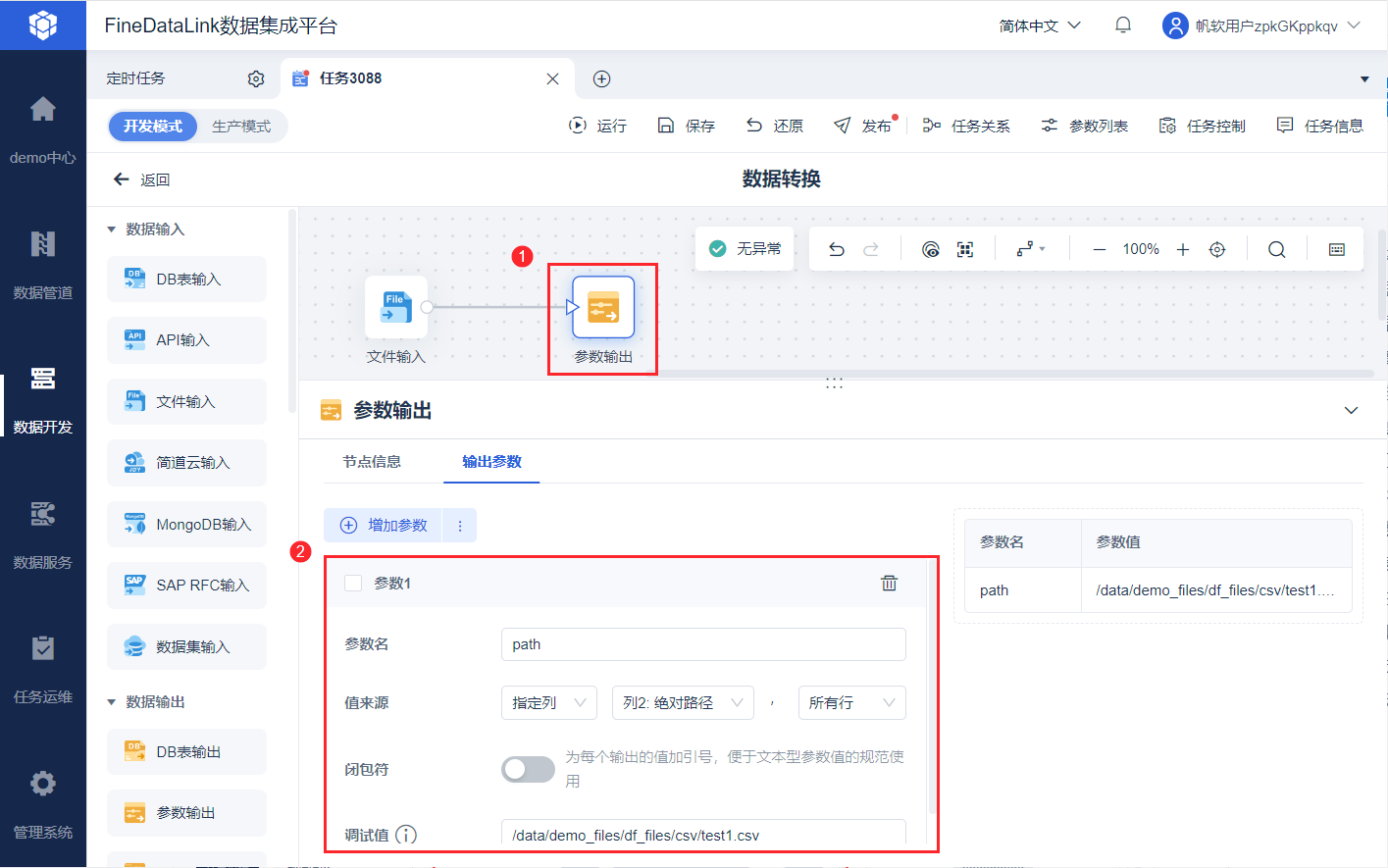Collapse the 参数输出 panel chevron

[1351, 410]
